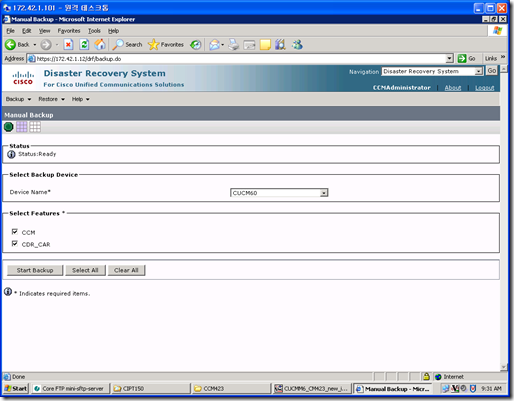This screenshot has height=401, width=514.
Task: Click the security lock icon in status bar
Action: pyautogui.click(x=426, y=377)
